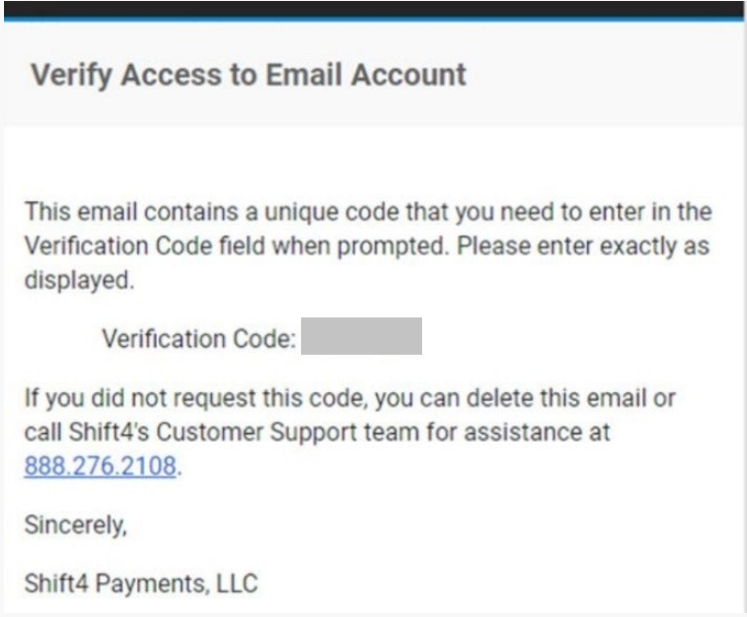Click the dark bar at the top
Image resolution: width=747 pixels, height=617 pixels.
[373, 10]
